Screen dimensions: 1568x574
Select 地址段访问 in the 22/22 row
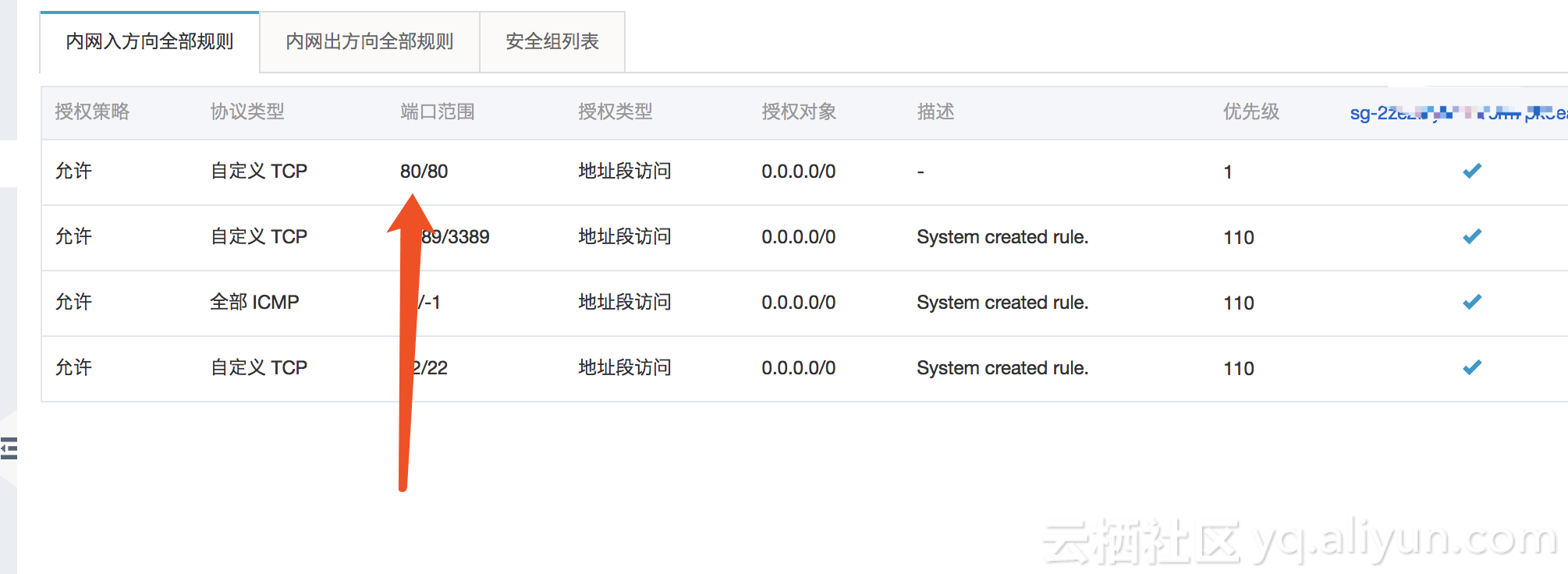click(x=625, y=368)
